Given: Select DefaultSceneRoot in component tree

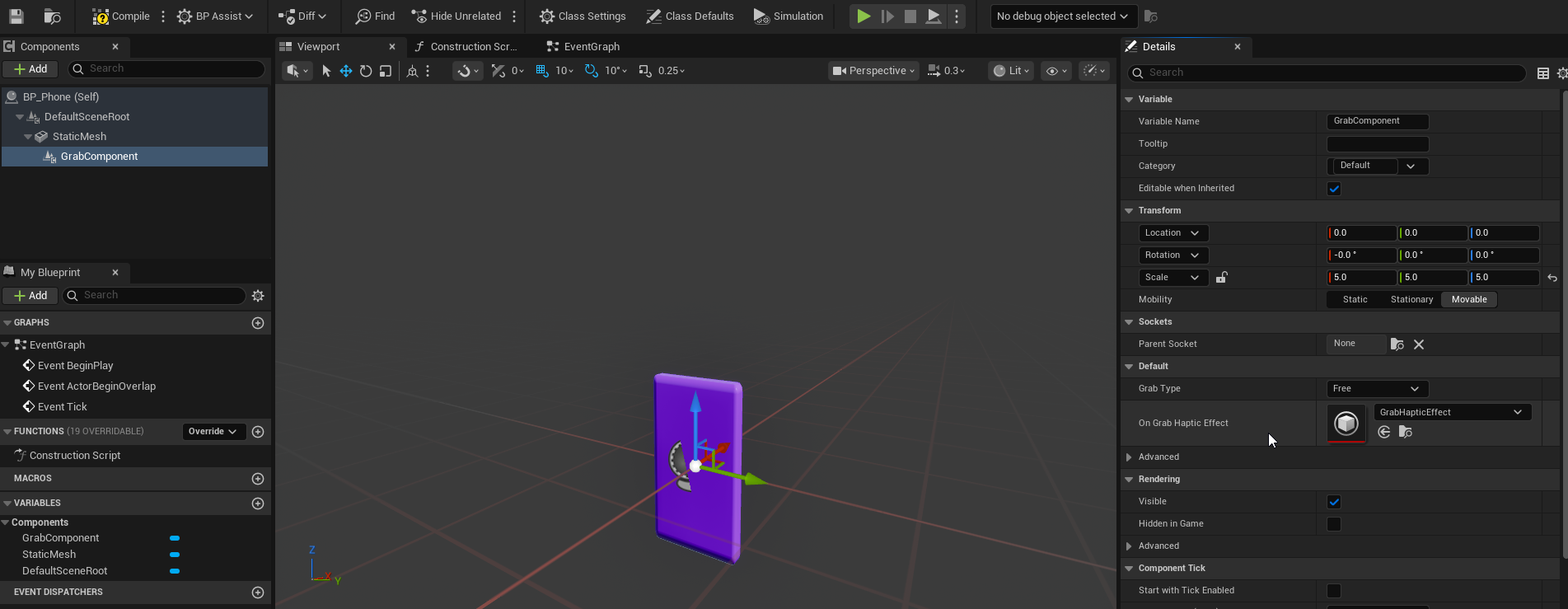Looking at the screenshot, I should point(87,117).
